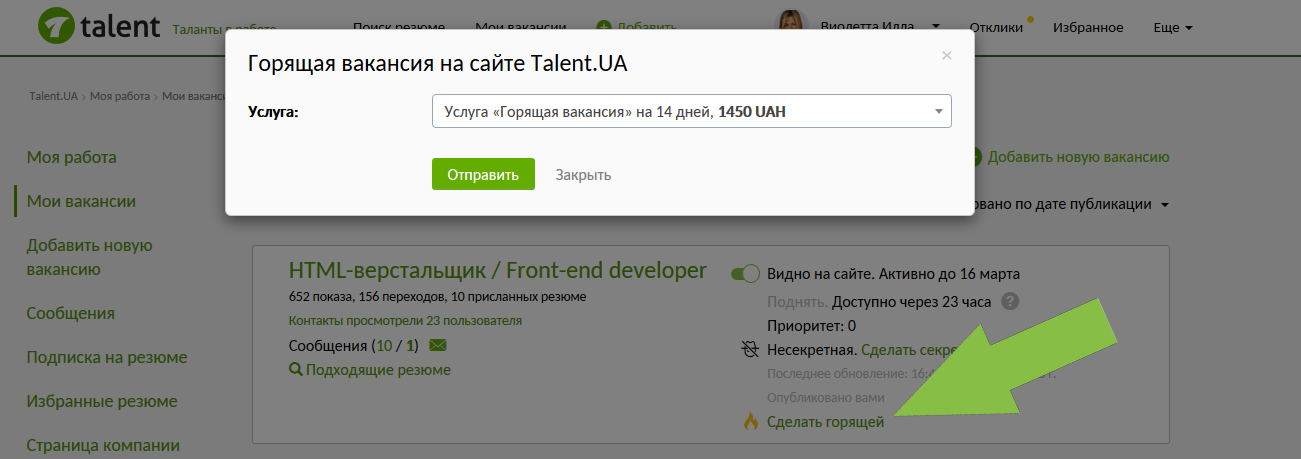Click the messages envelope icon
Viewport: 1301px width, 459px height.
[437, 346]
